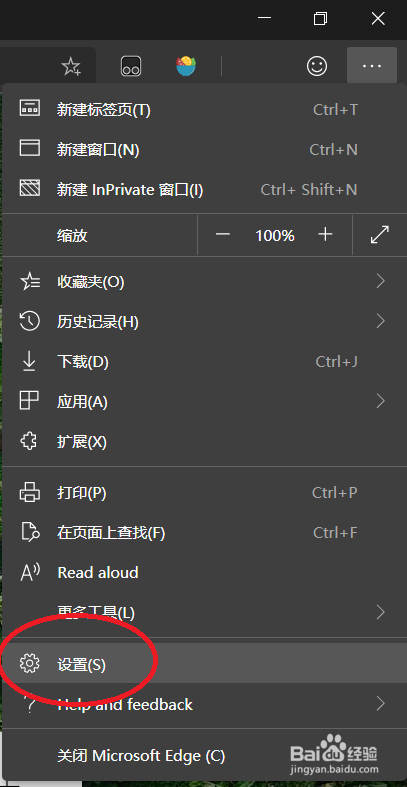Open 在页面上查找(F) find option

(204, 532)
